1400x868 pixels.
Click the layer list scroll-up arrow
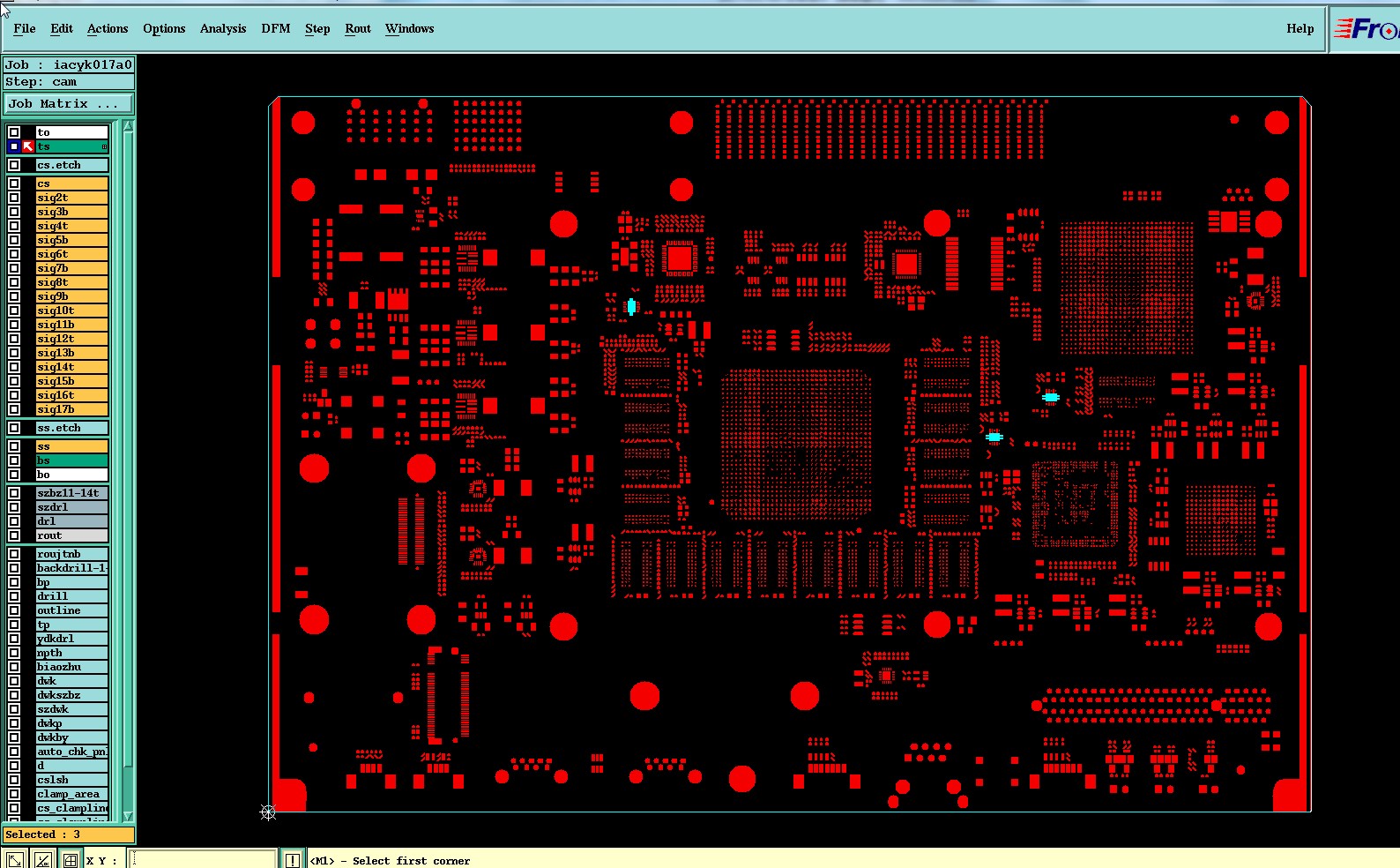pyautogui.click(x=129, y=126)
